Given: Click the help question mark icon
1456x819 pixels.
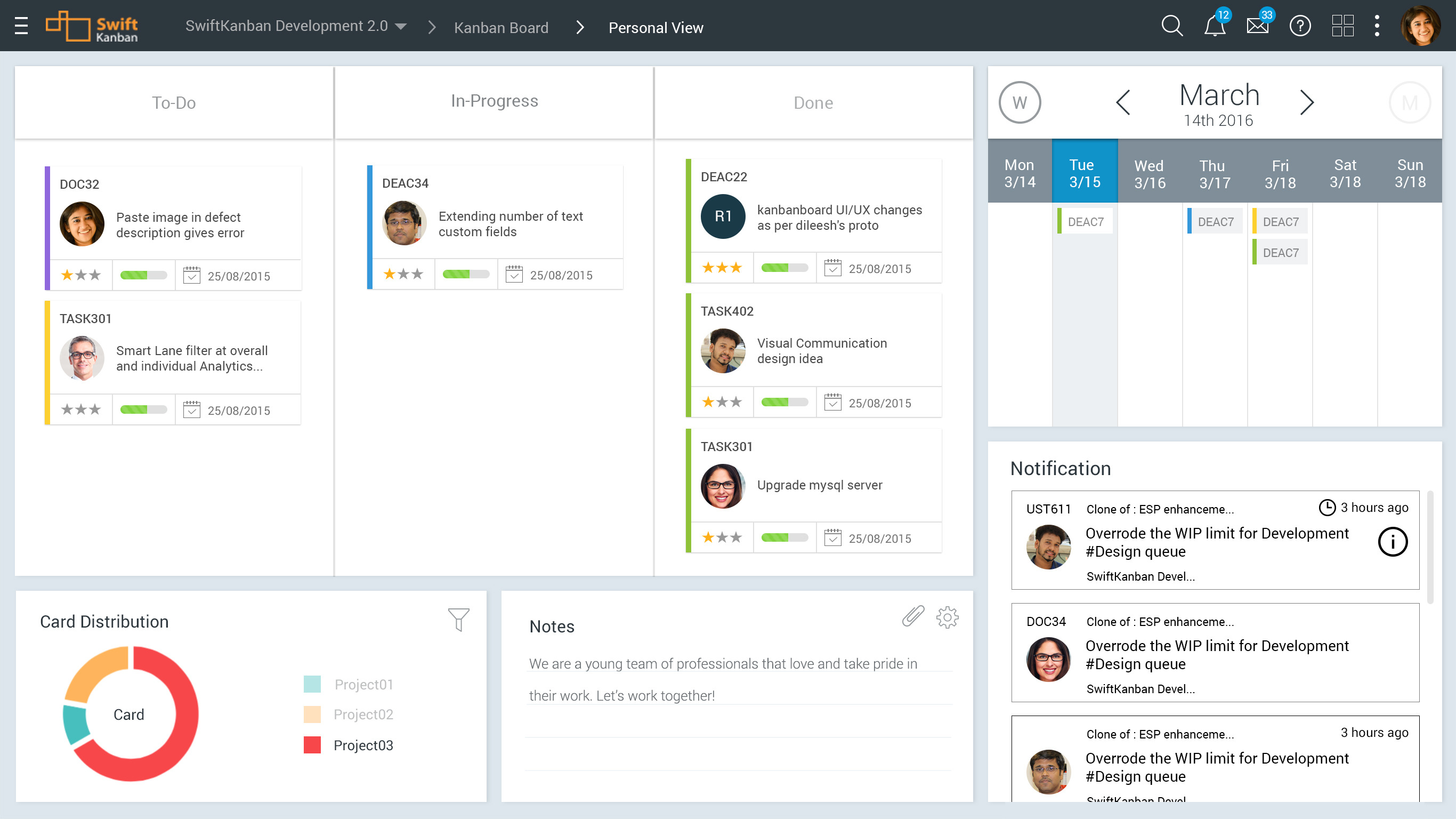Looking at the screenshot, I should [x=1299, y=26].
